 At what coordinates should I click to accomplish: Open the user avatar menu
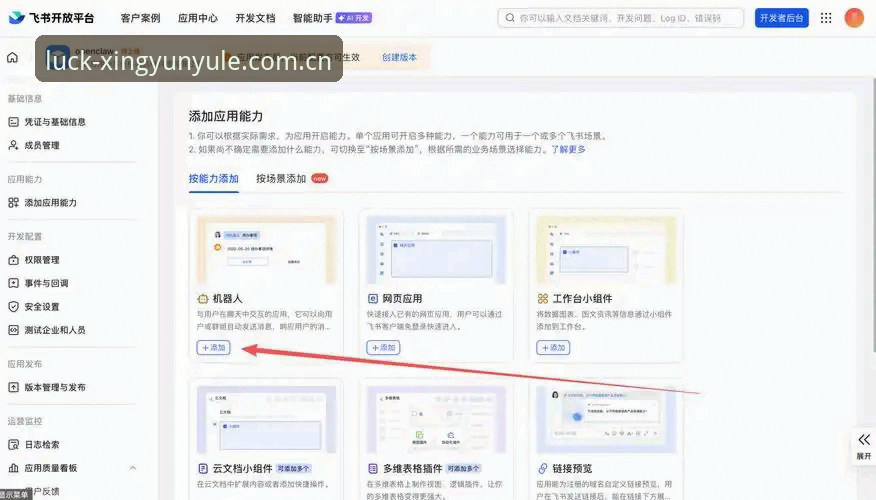[x=854, y=18]
